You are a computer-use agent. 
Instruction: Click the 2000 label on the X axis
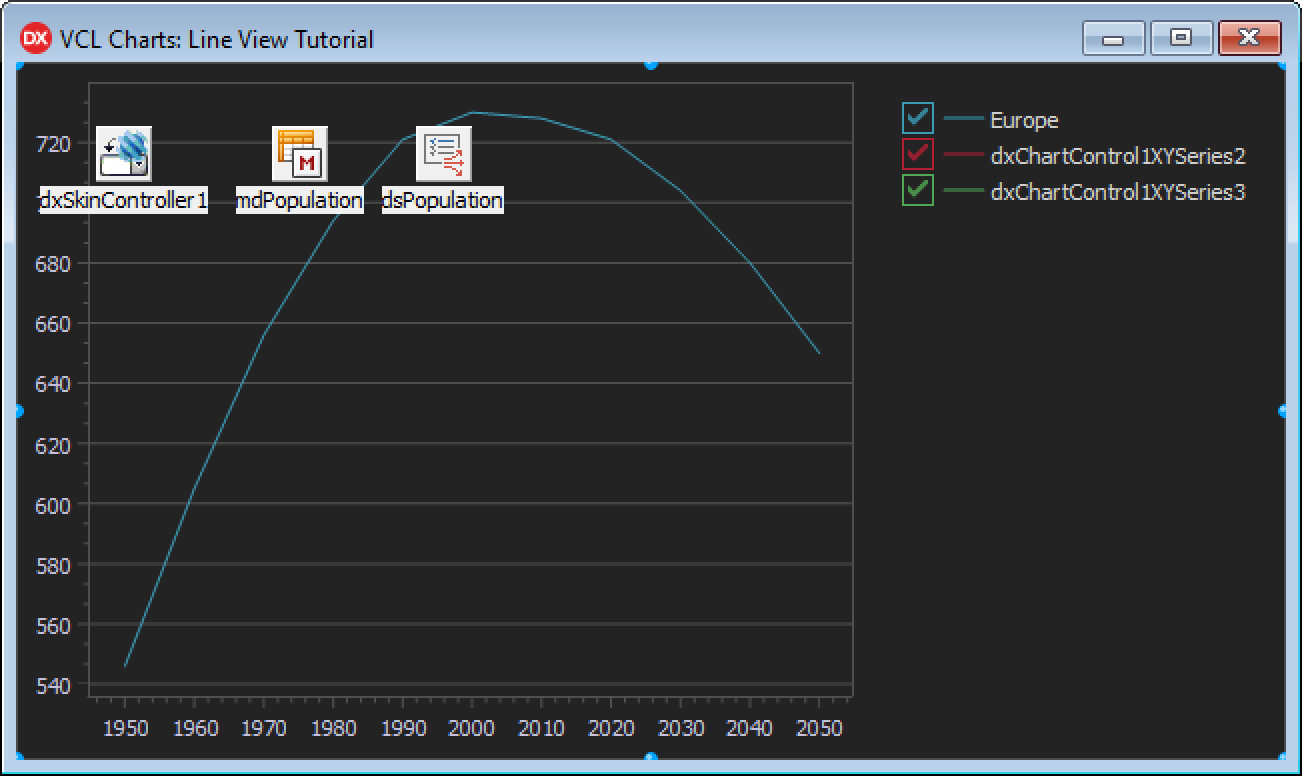471,728
